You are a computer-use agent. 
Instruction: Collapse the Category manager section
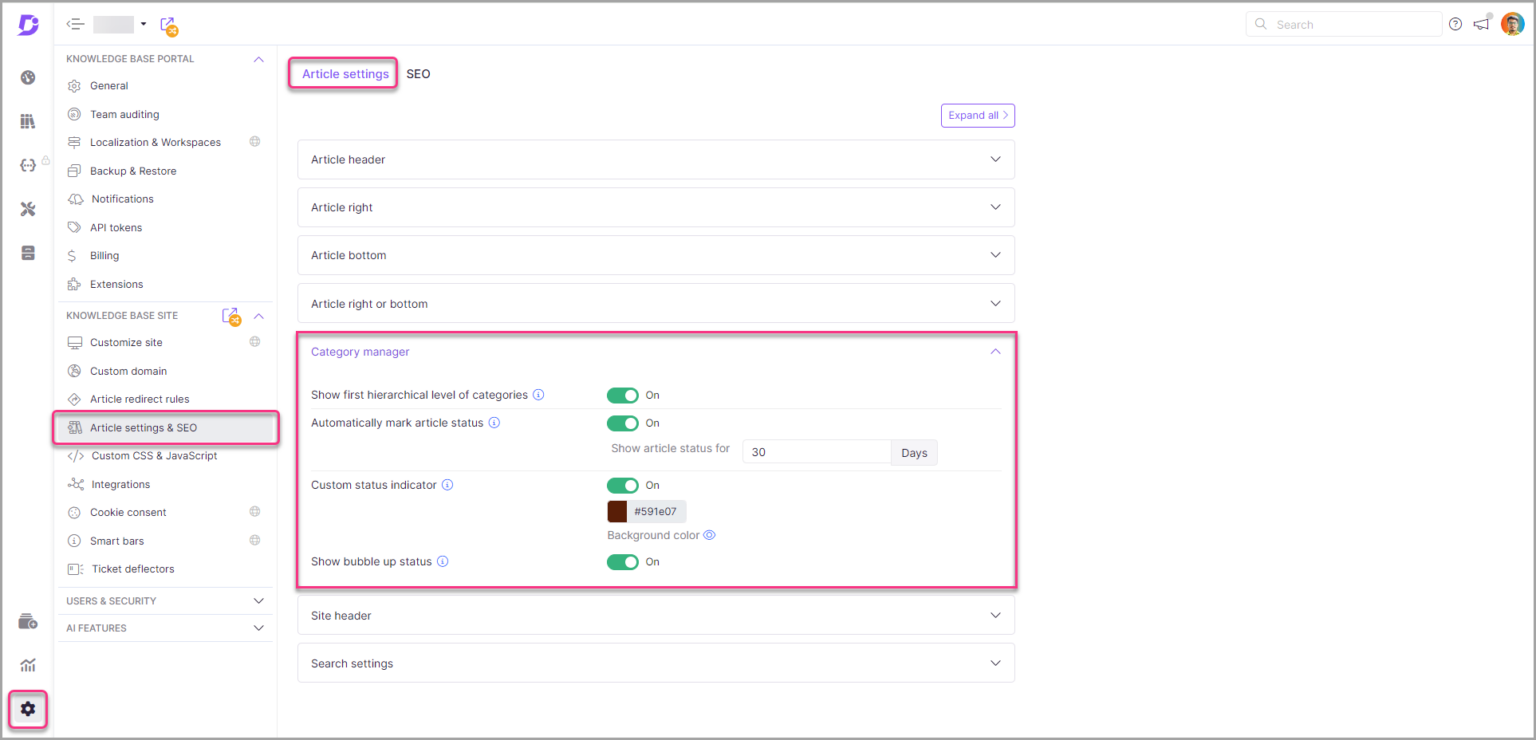[x=995, y=351]
